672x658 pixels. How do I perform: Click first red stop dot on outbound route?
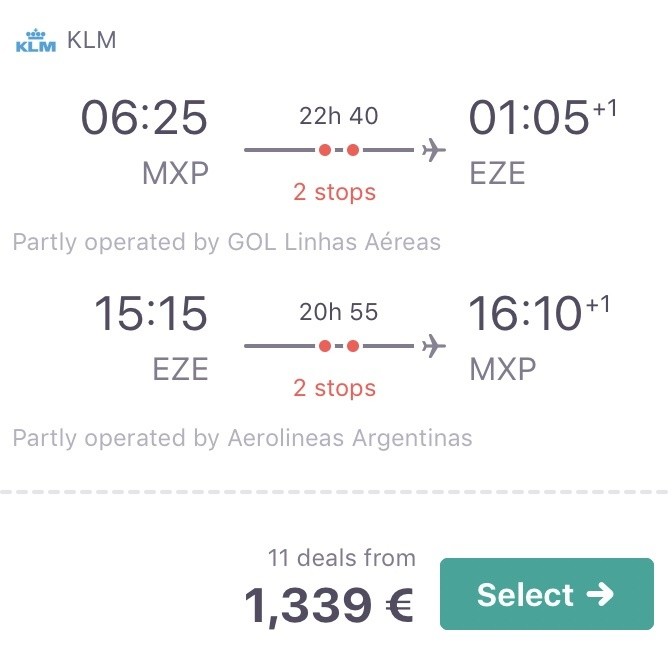[x=325, y=150]
